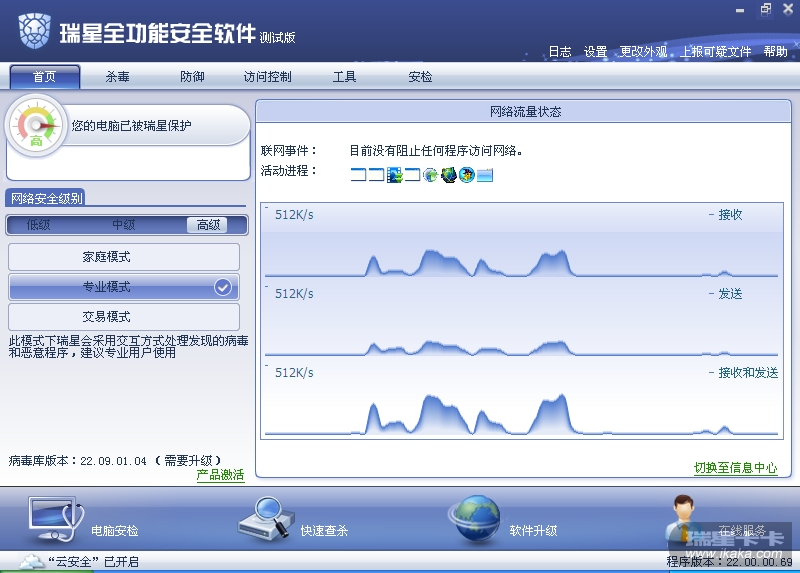Viewport: 800px width, 573px height.
Task: Collapse the 接收 traffic graph
Action: click(711, 215)
